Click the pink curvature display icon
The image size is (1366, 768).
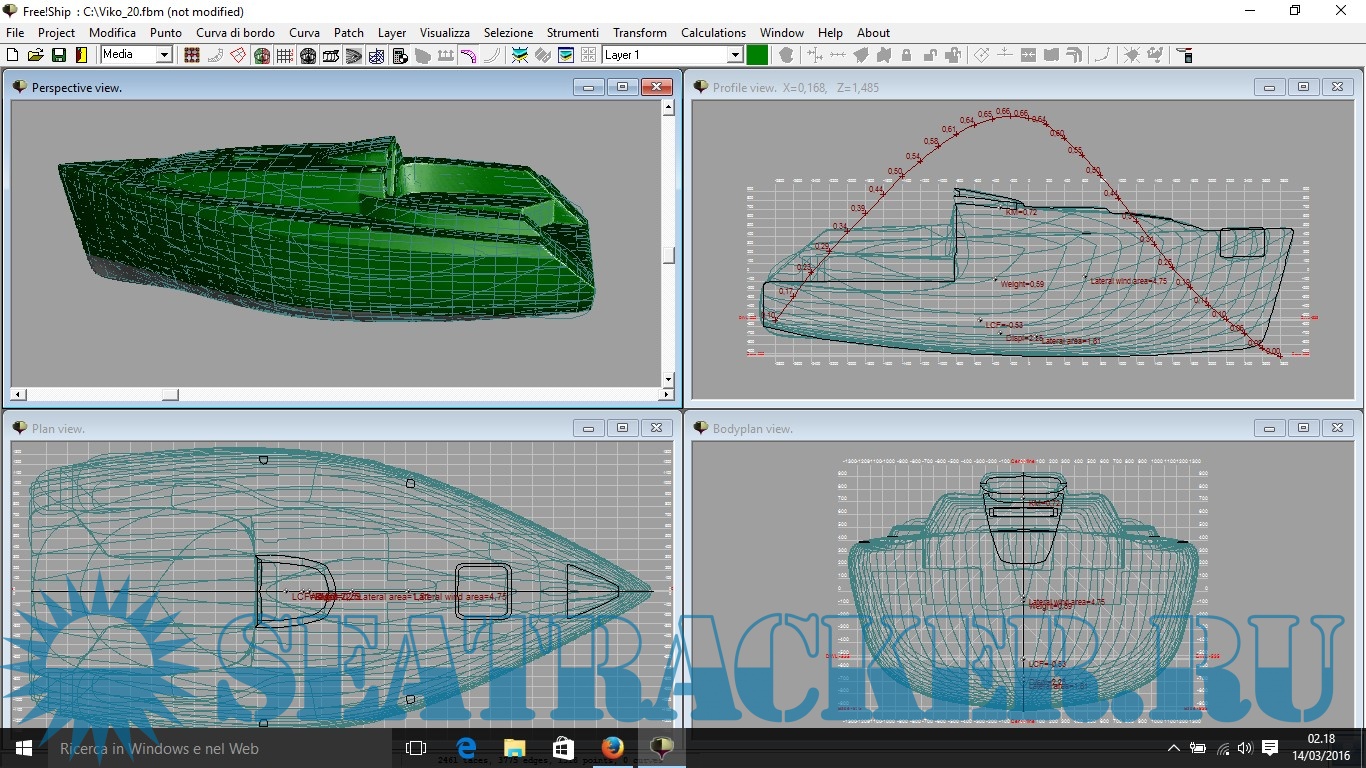(468, 55)
